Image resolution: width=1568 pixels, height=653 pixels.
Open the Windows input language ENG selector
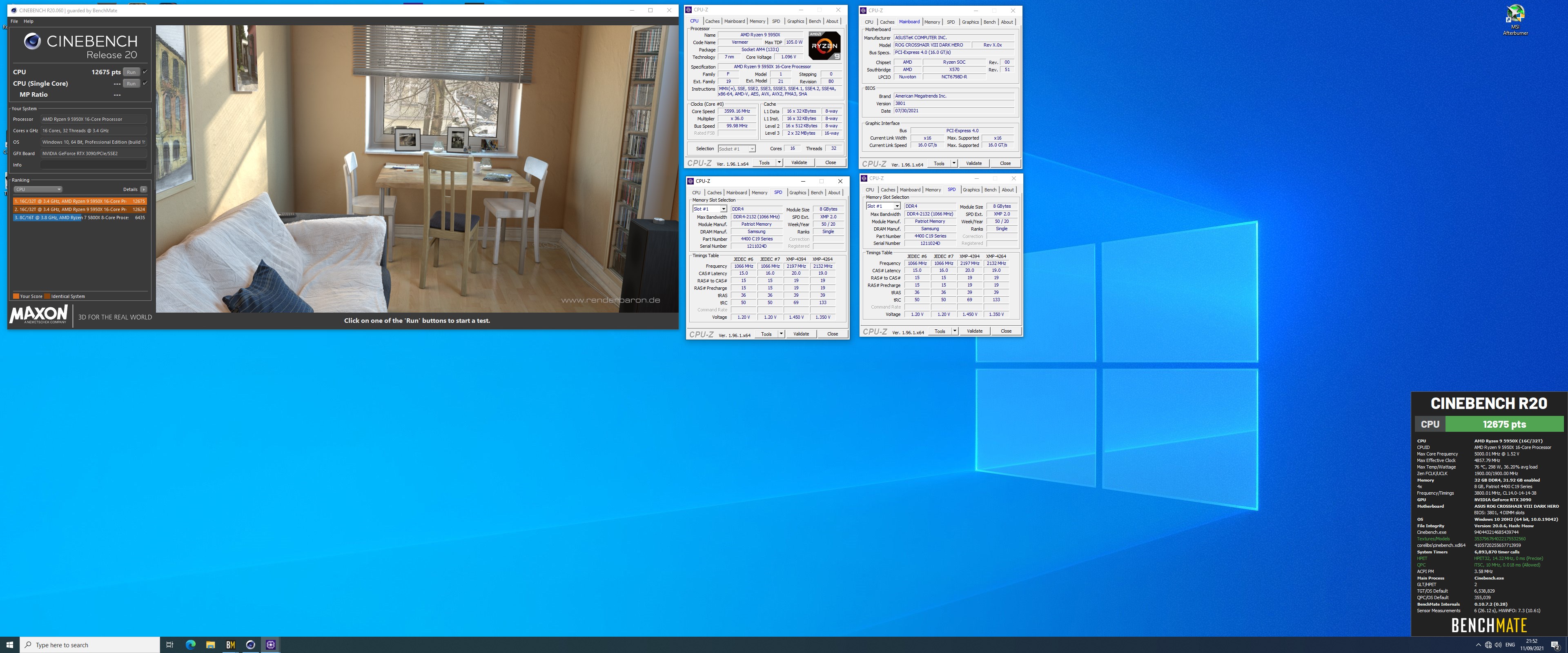[x=1510, y=644]
